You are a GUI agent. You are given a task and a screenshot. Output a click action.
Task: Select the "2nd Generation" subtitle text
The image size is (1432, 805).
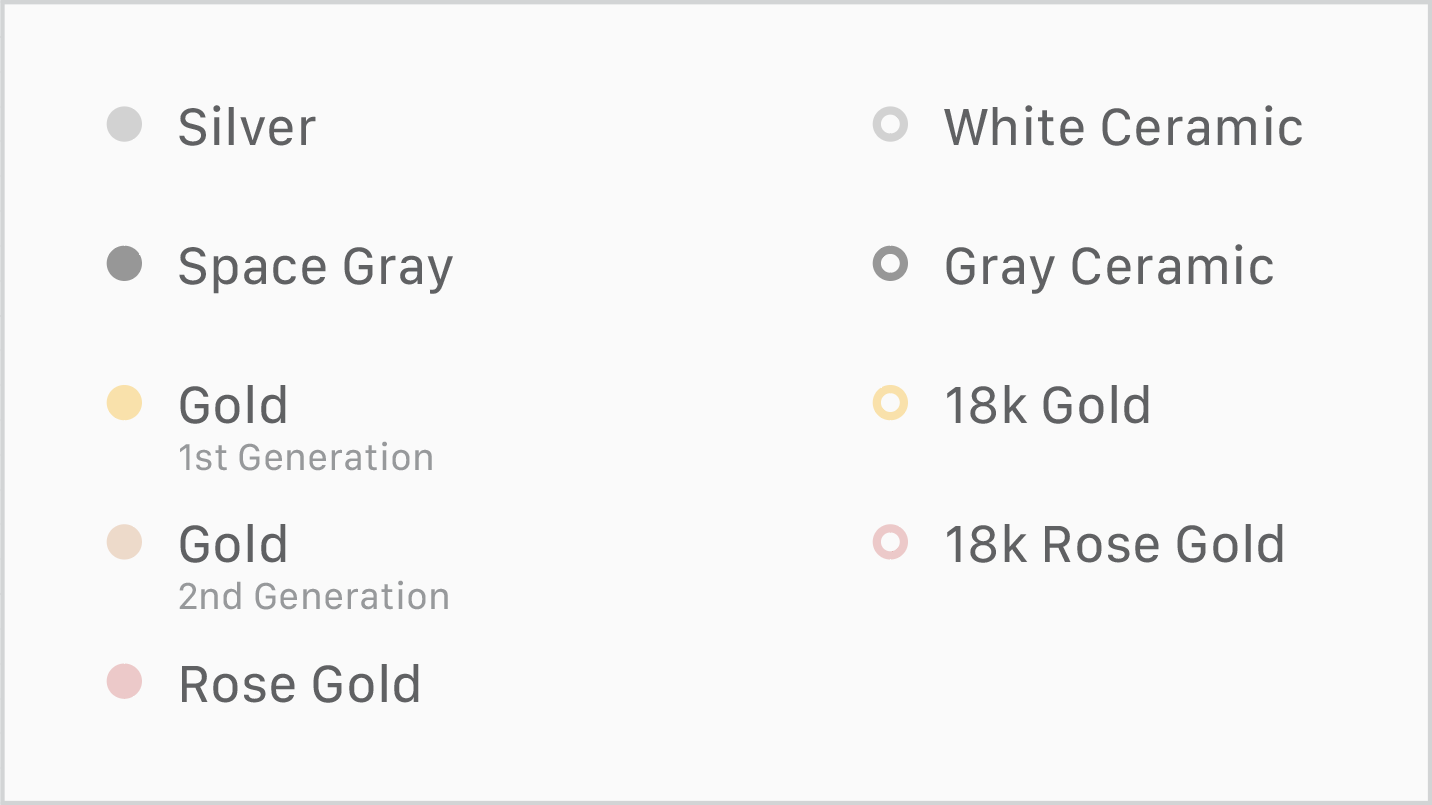click(314, 596)
